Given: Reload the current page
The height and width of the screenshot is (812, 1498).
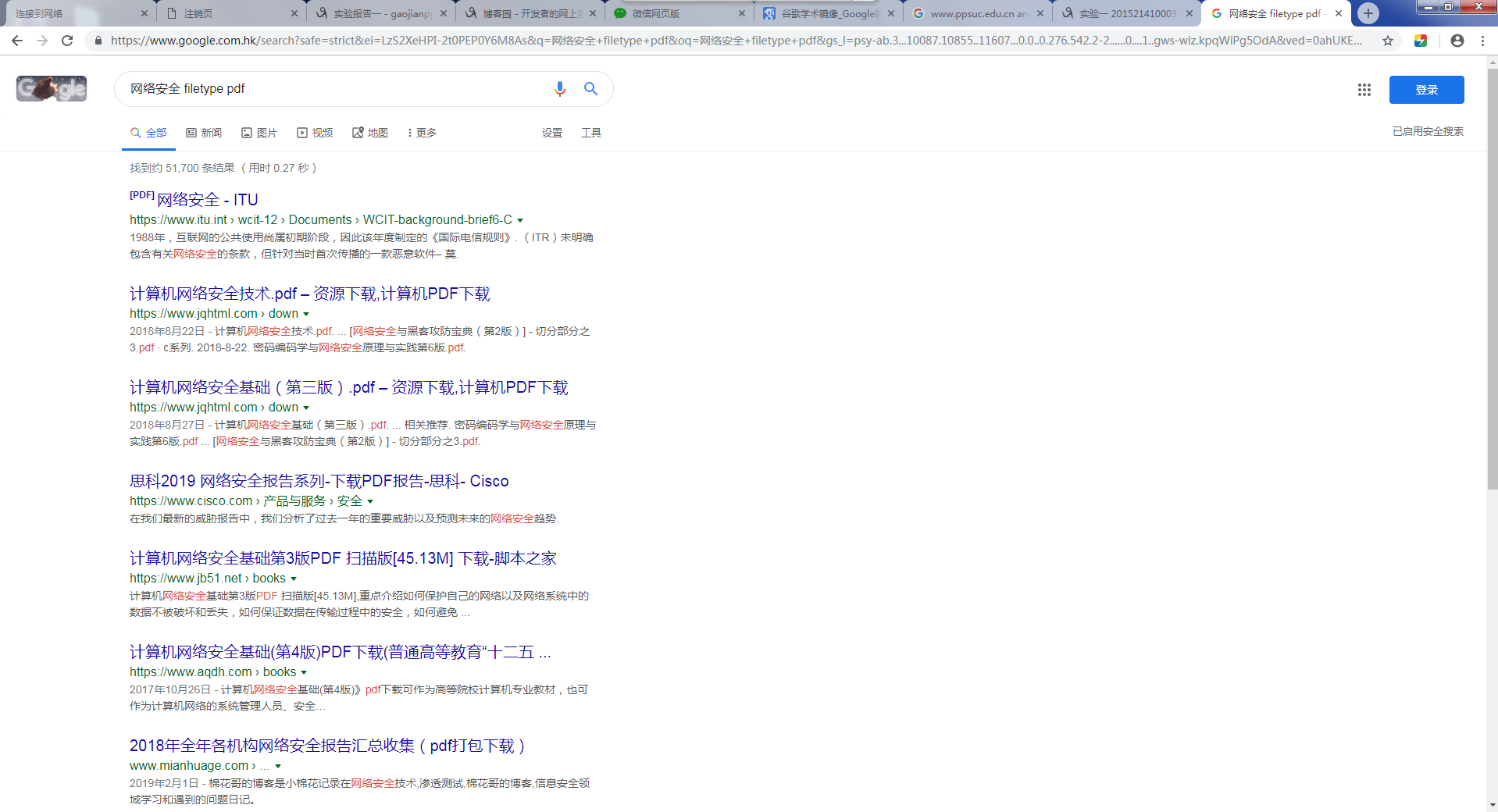Looking at the screenshot, I should tap(67, 41).
